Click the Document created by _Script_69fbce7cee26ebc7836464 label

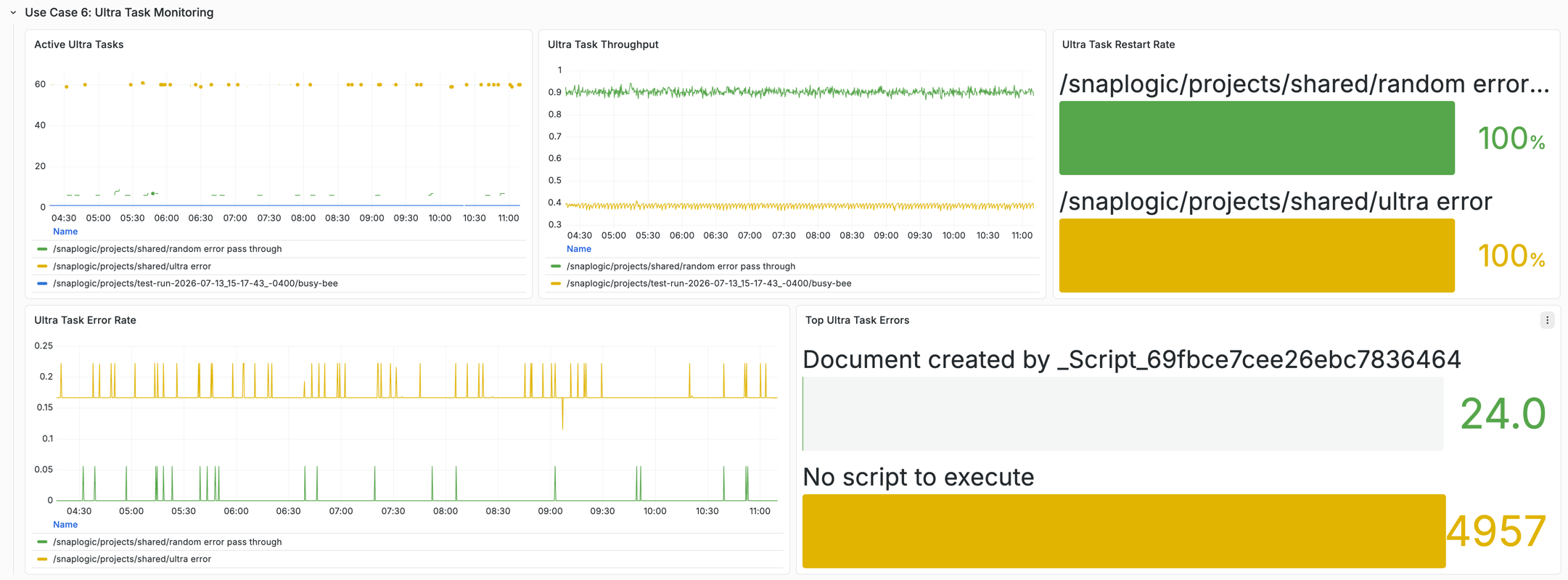[x=1132, y=359]
